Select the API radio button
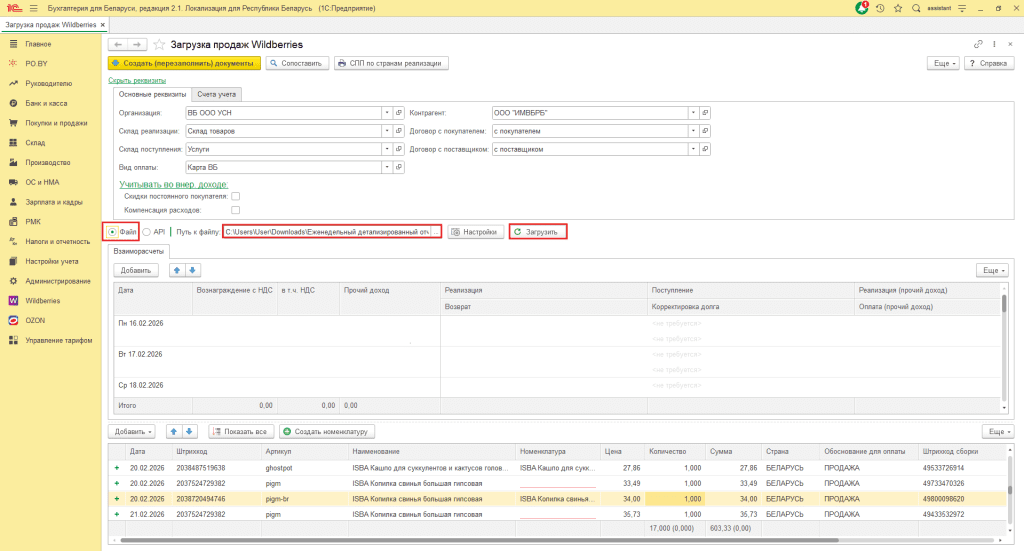This screenshot has width=1024, height=551. [x=147, y=232]
